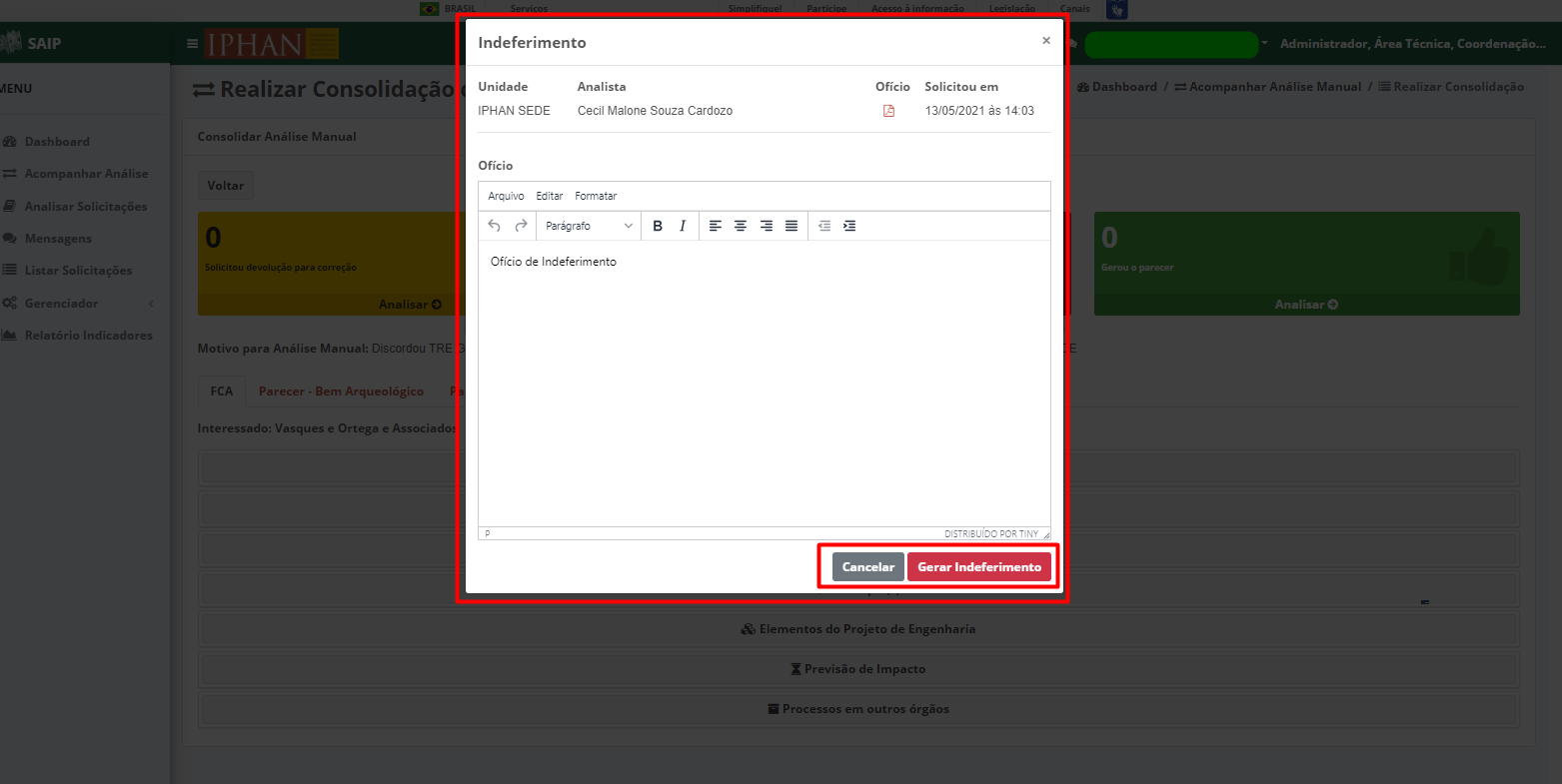Justify text alignment
This screenshot has width=1562, height=784.
click(x=791, y=226)
